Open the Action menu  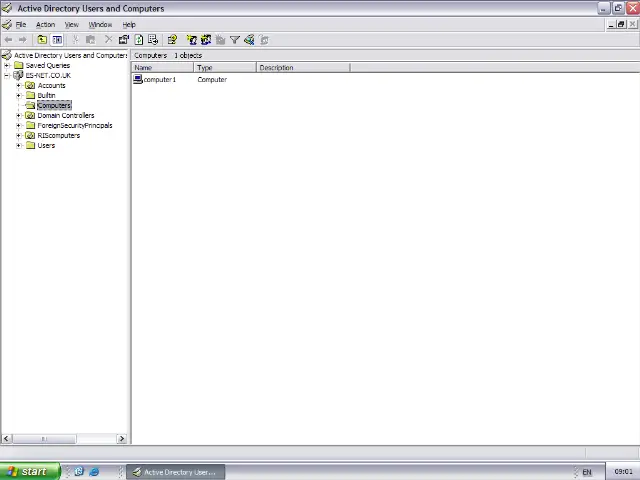(x=45, y=24)
